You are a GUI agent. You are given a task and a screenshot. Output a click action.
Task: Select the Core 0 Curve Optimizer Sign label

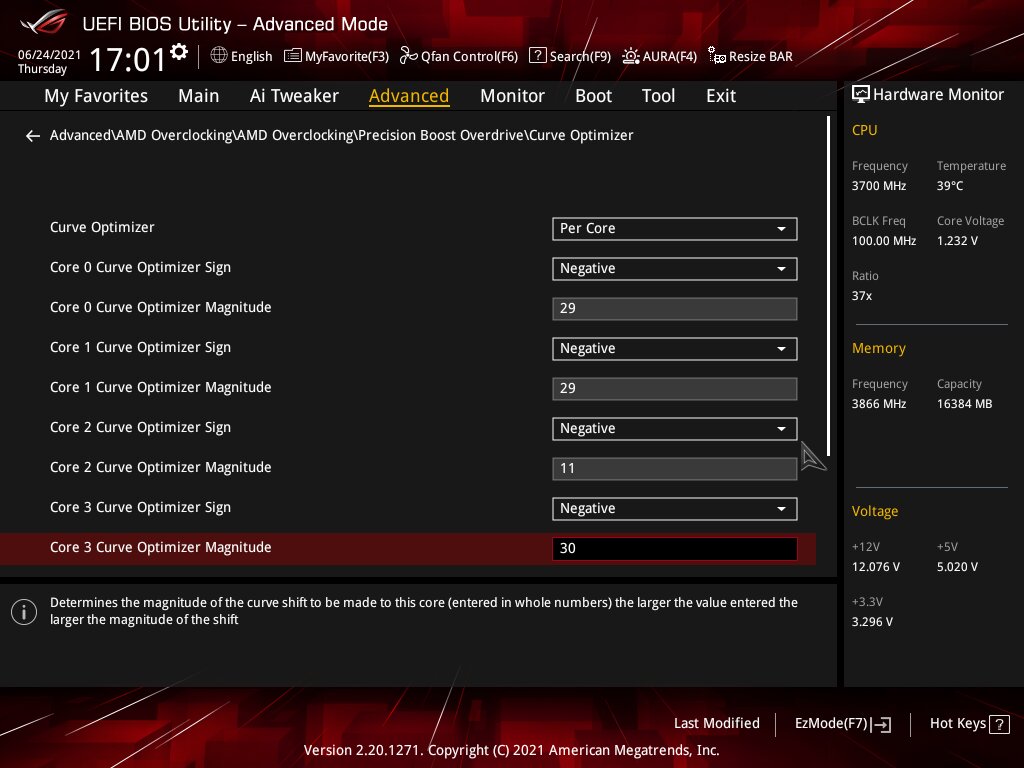point(140,268)
